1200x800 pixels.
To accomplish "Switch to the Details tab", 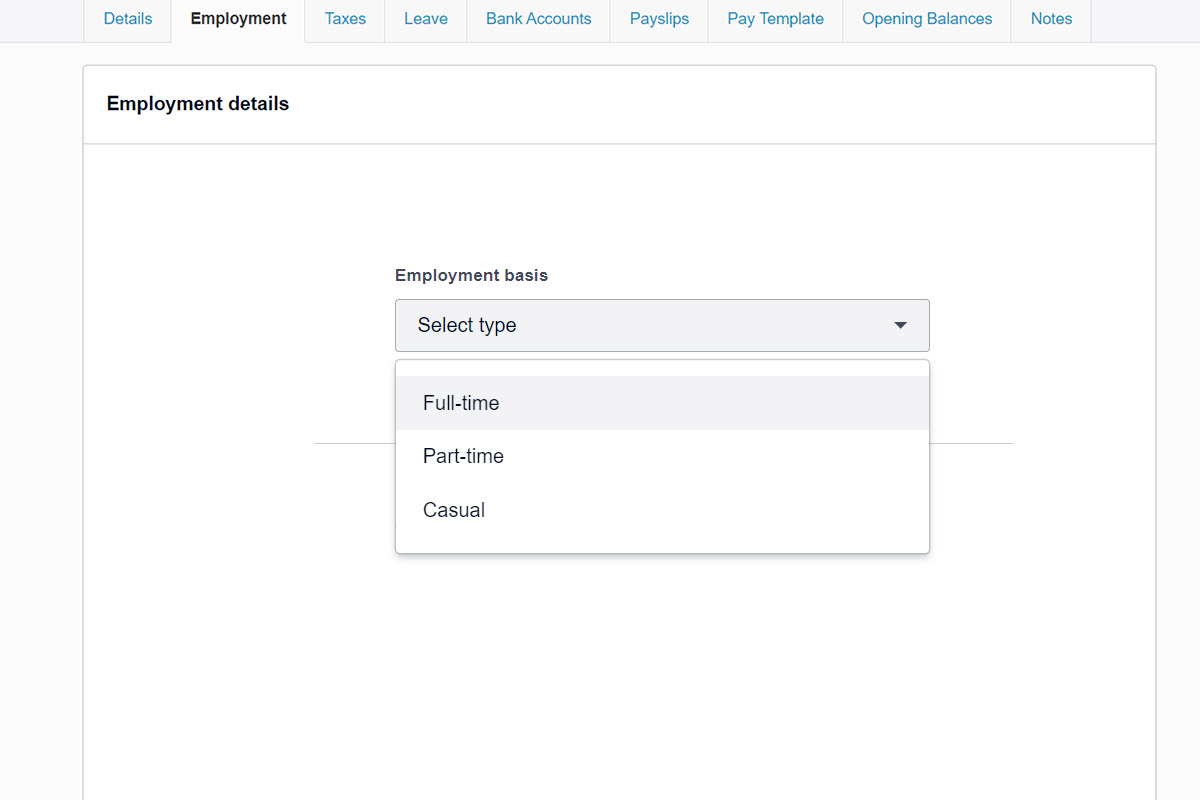I will pos(127,18).
